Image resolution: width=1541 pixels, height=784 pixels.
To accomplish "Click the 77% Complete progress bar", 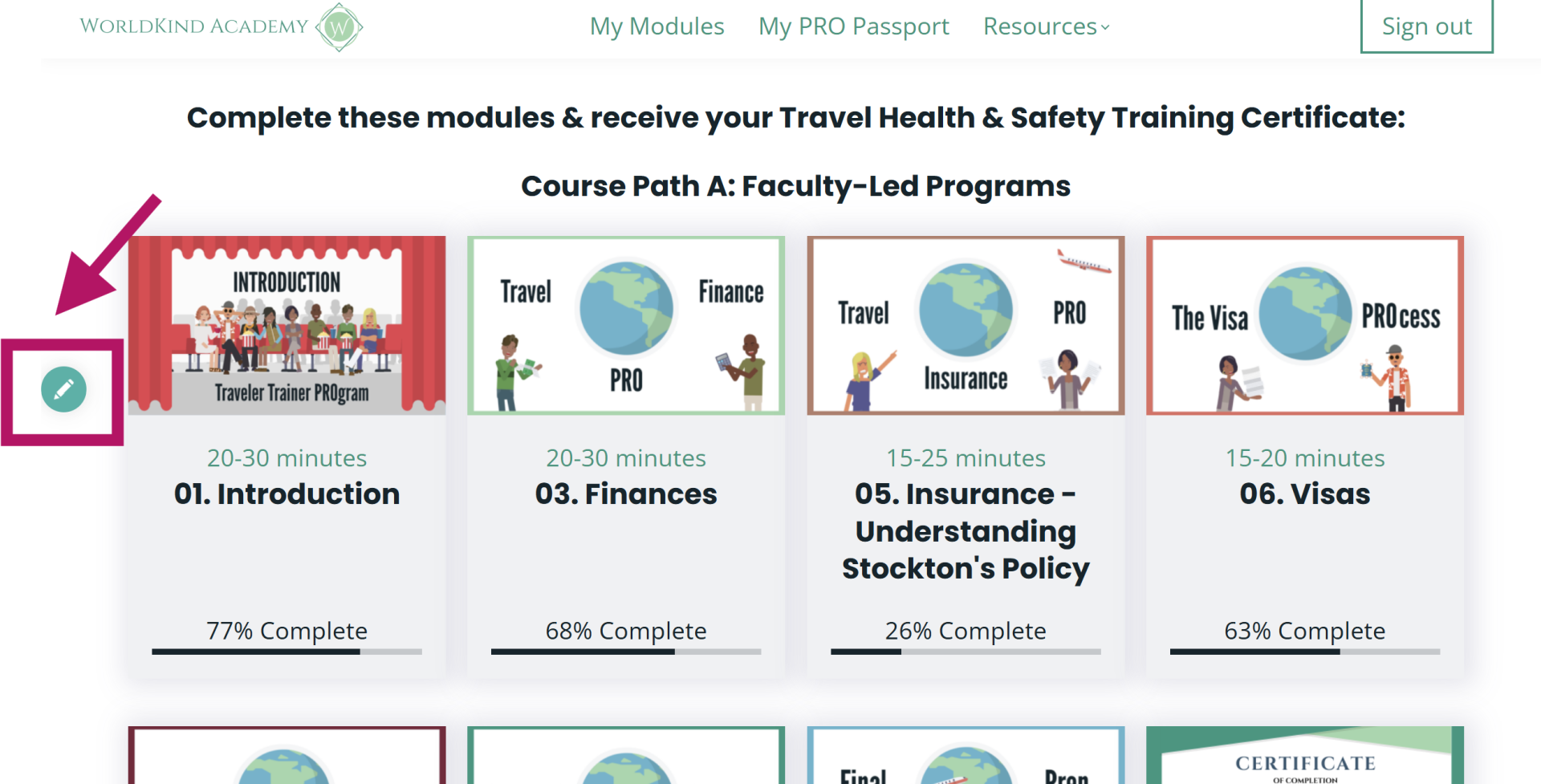I will pyautogui.click(x=287, y=652).
